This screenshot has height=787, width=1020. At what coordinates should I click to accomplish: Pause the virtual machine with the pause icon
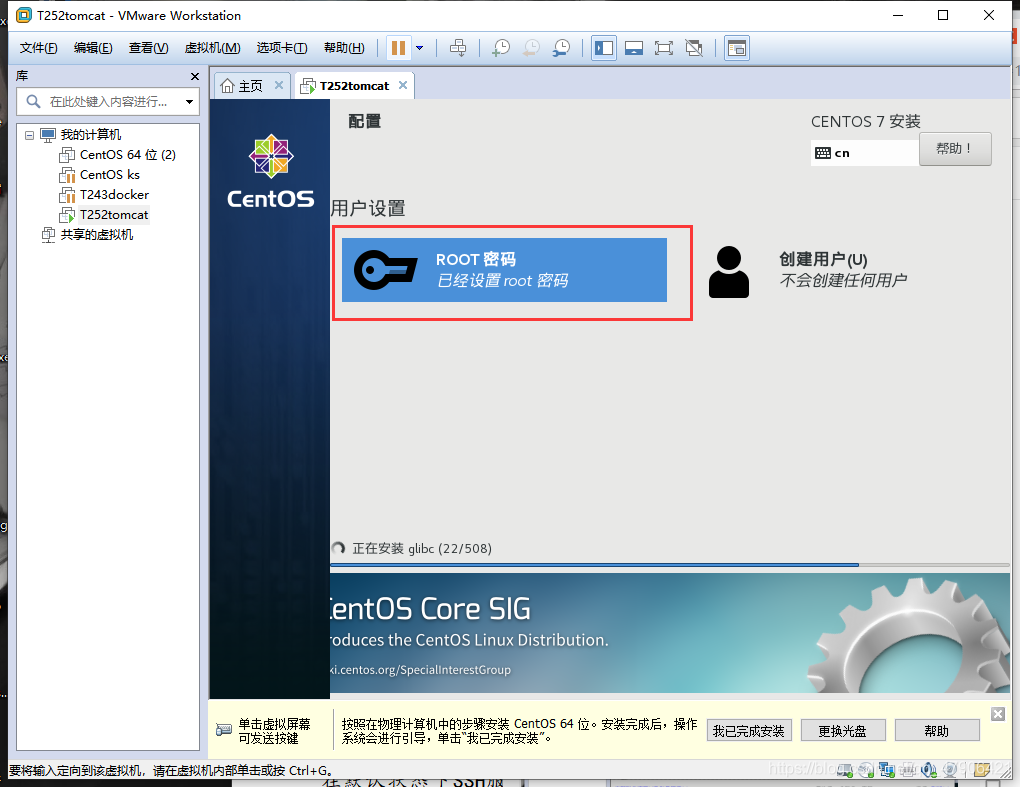coord(398,47)
